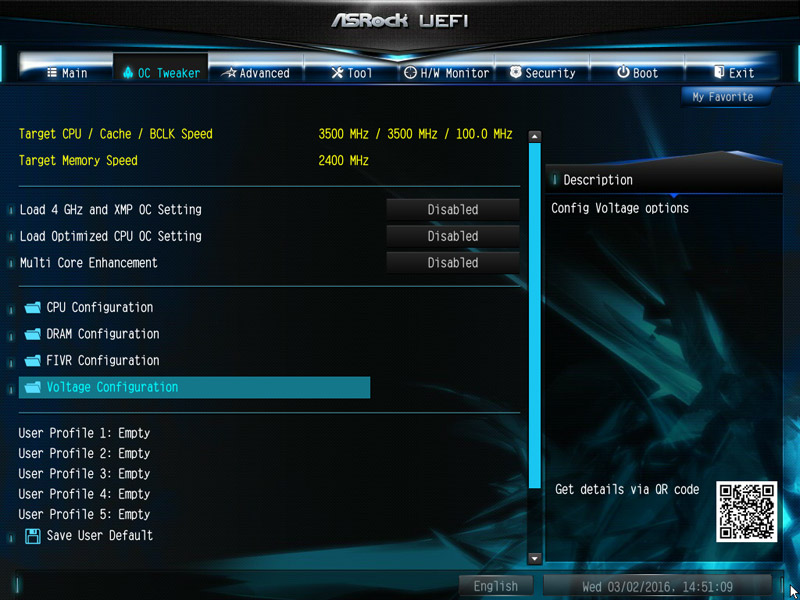
Task: Switch to the Advanced tab
Action: [256, 72]
